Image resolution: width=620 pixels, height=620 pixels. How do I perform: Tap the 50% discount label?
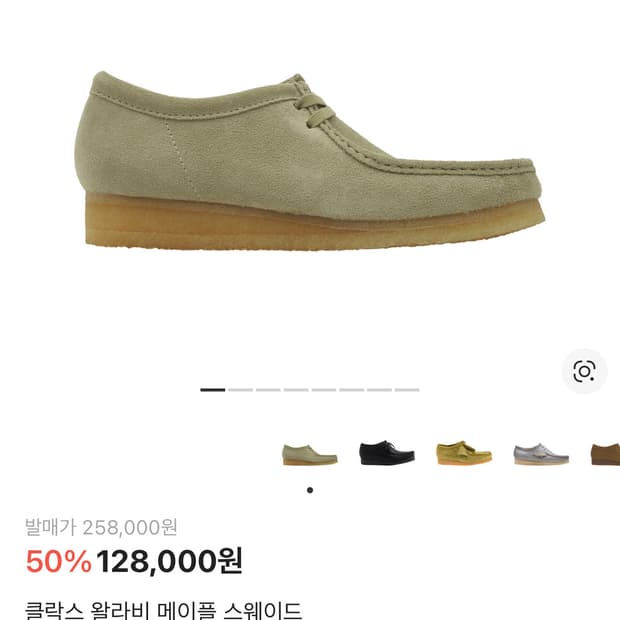click(x=59, y=561)
